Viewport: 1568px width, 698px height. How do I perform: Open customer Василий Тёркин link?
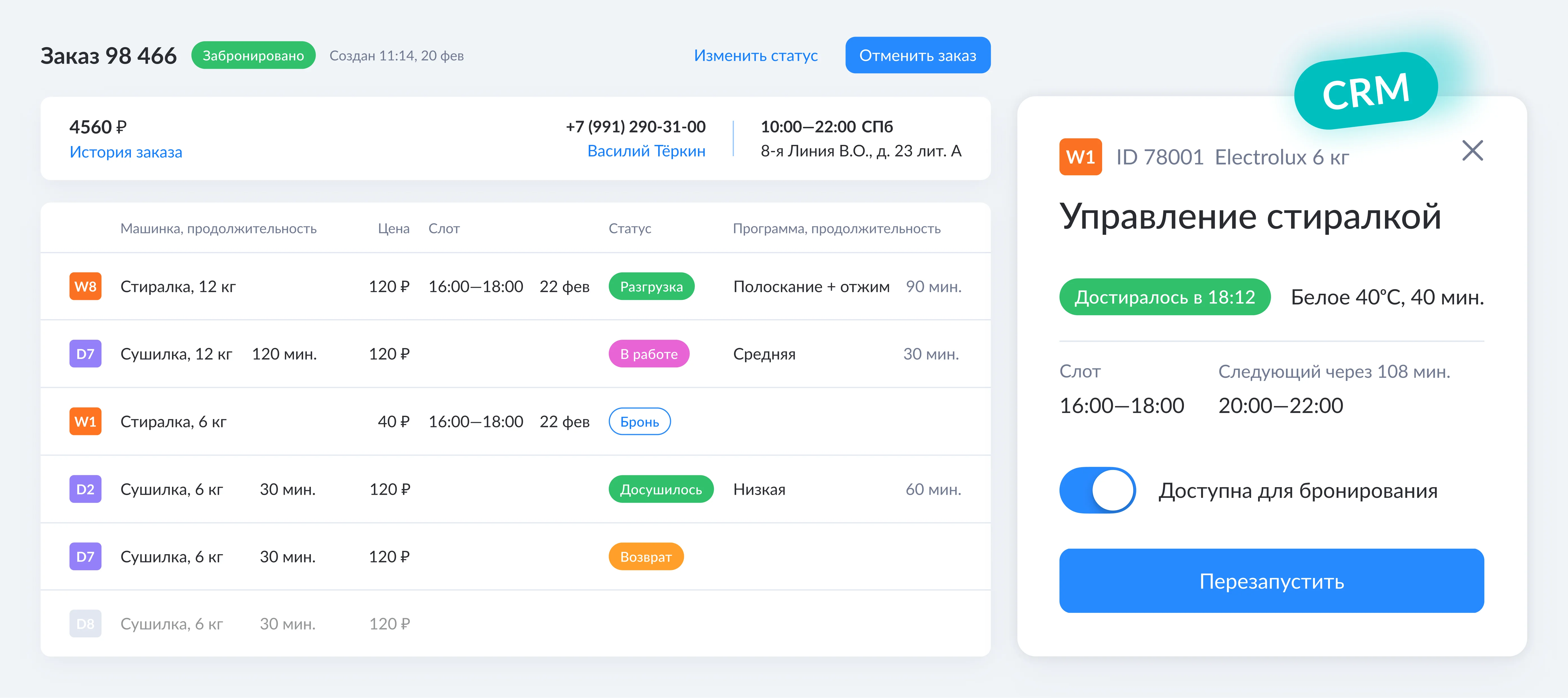pyautogui.click(x=646, y=151)
